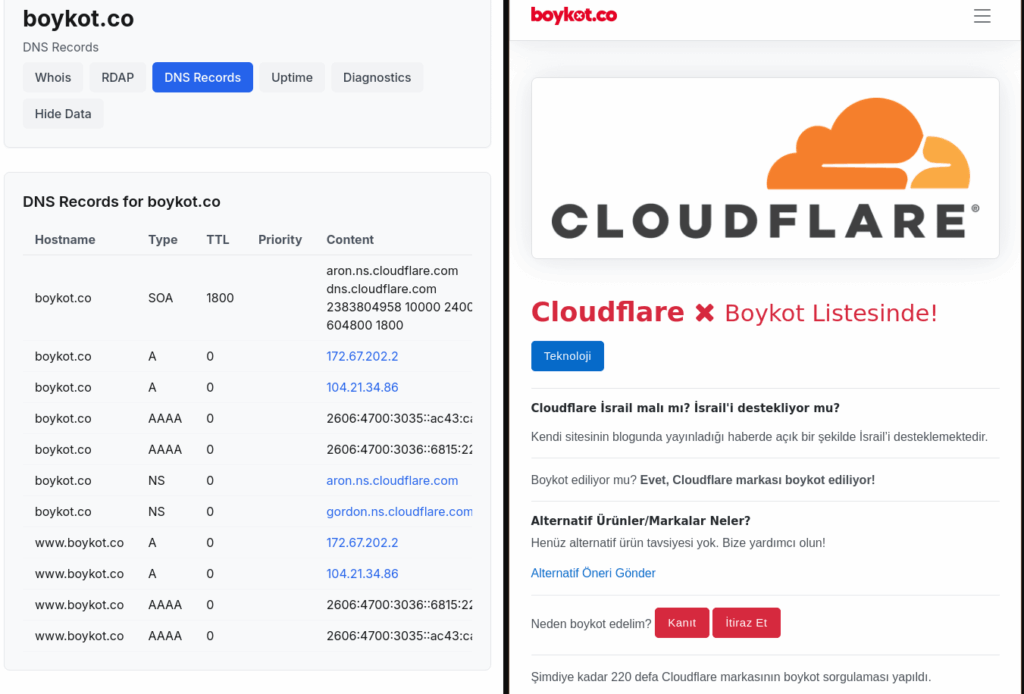Click the Hostname column header

click(65, 240)
